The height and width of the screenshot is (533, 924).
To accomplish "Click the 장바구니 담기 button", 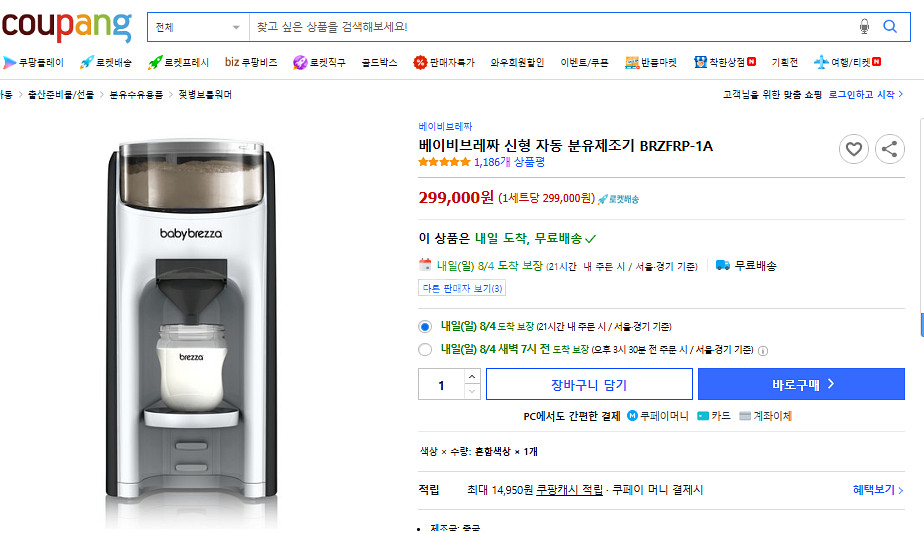I will click(x=589, y=384).
